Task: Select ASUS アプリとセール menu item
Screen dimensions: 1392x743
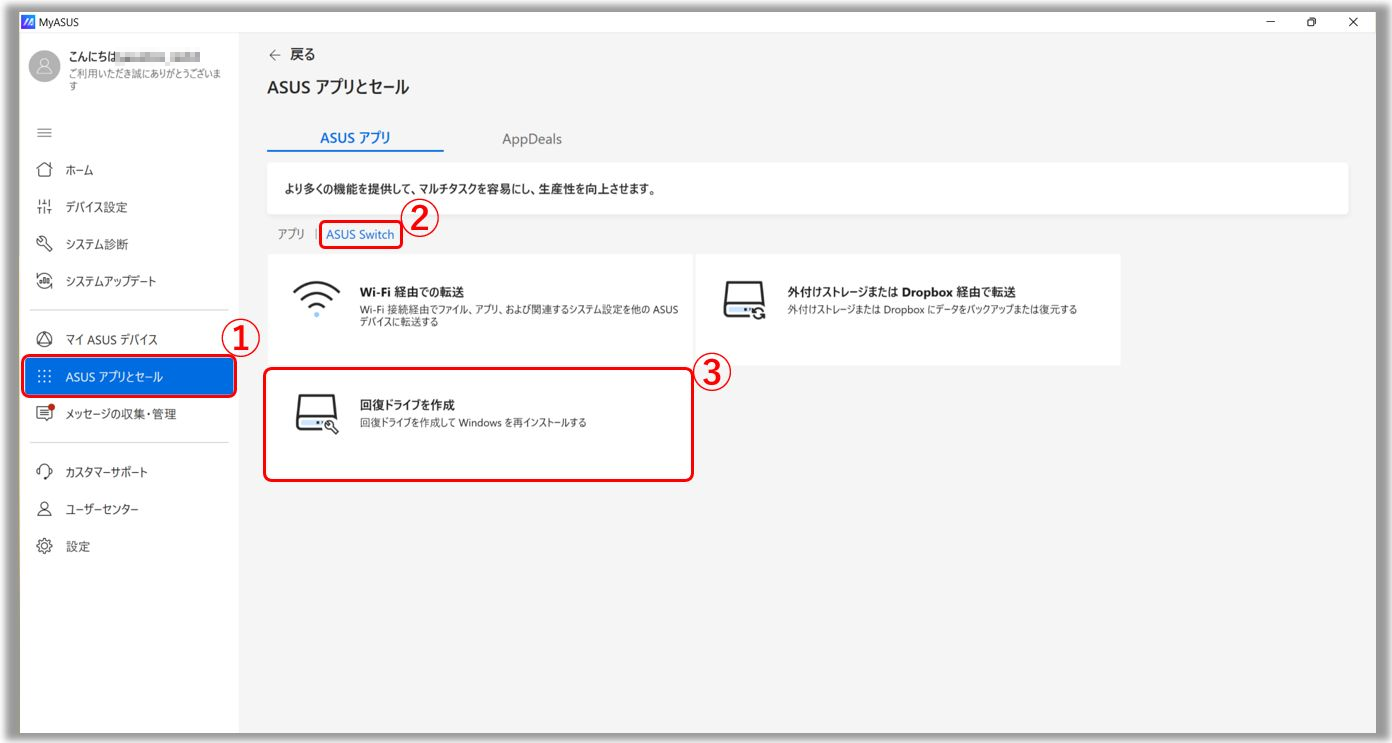Action: coord(129,377)
